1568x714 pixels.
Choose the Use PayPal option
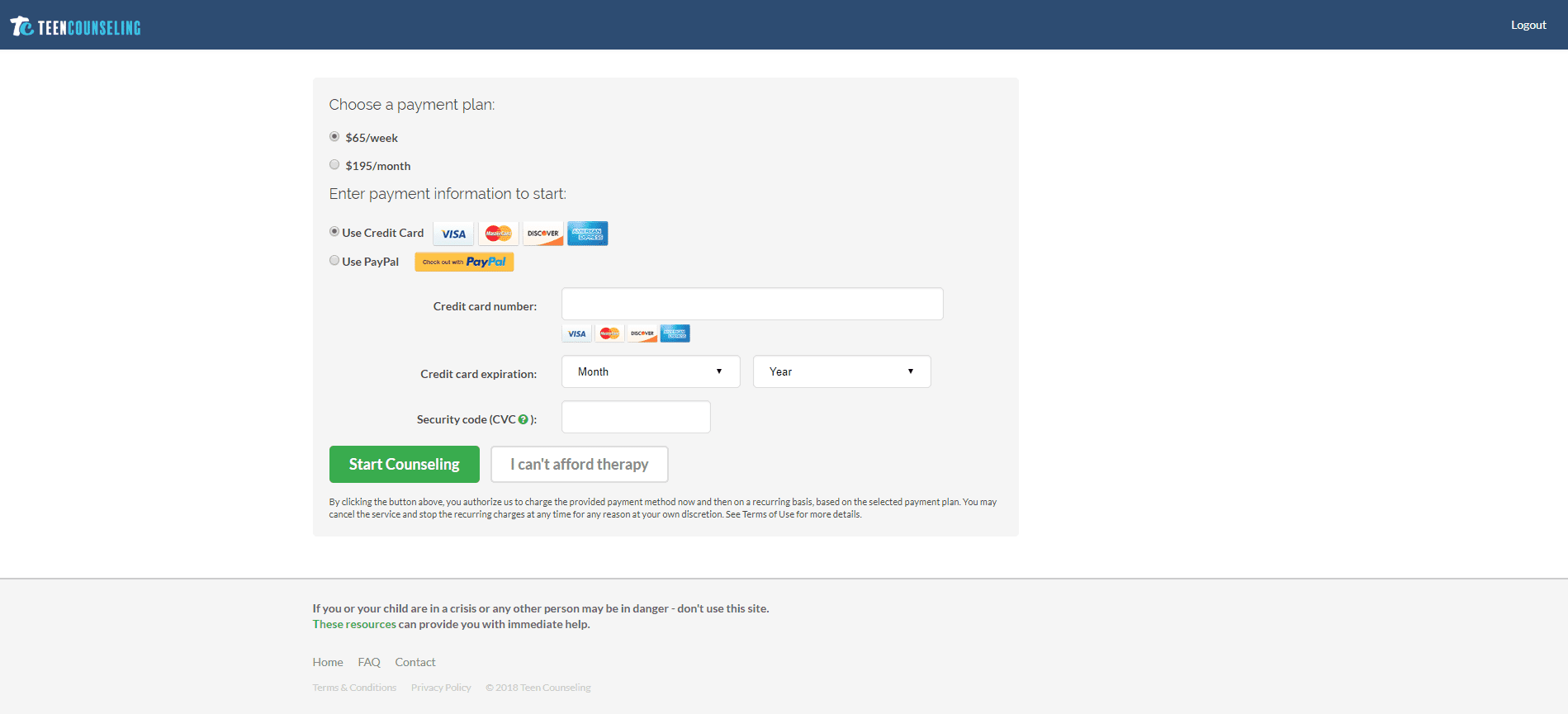pyautogui.click(x=334, y=260)
